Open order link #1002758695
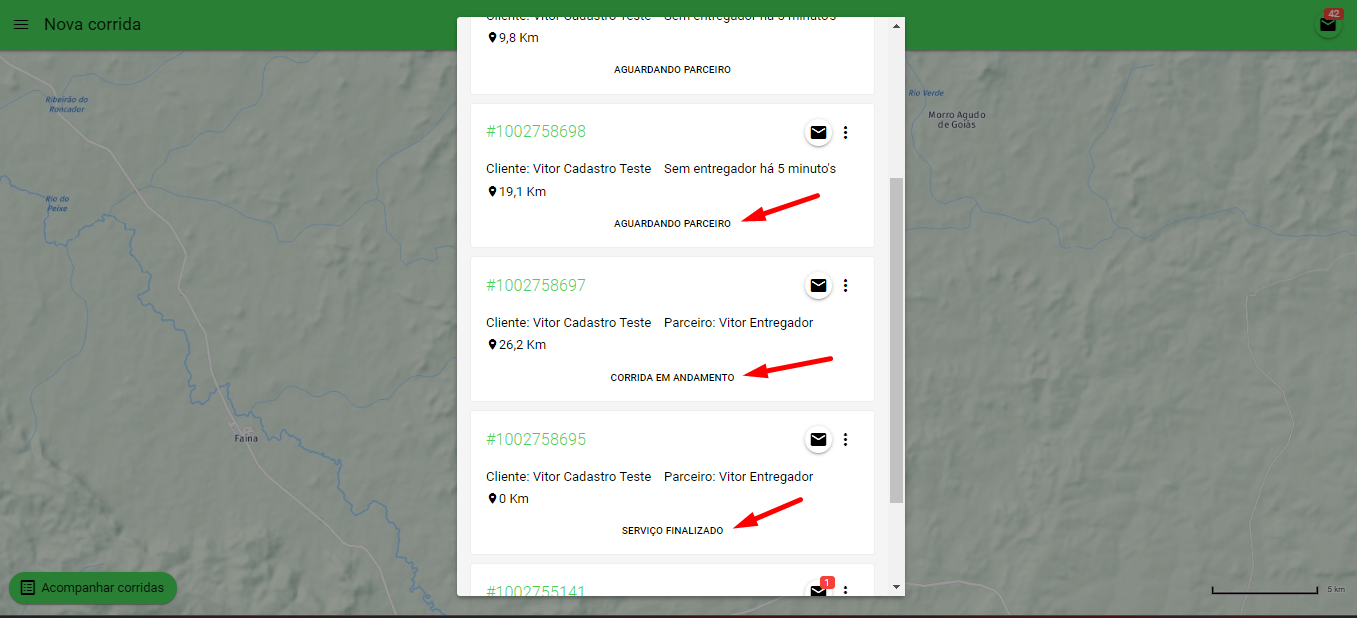1357x618 pixels. tap(536, 439)
